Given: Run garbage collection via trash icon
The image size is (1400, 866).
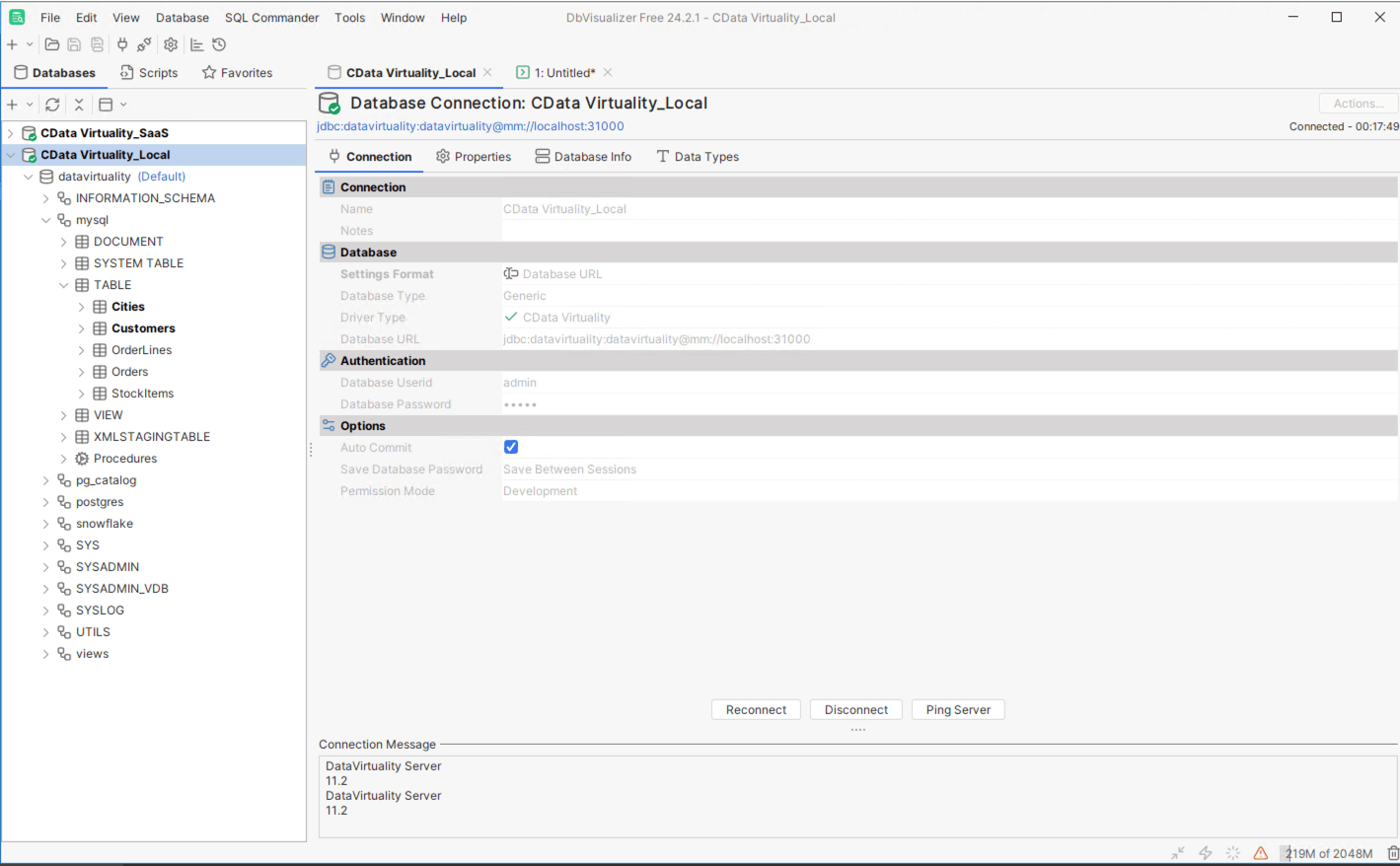Looking at the screenshot, I should tap(1392, 853).
